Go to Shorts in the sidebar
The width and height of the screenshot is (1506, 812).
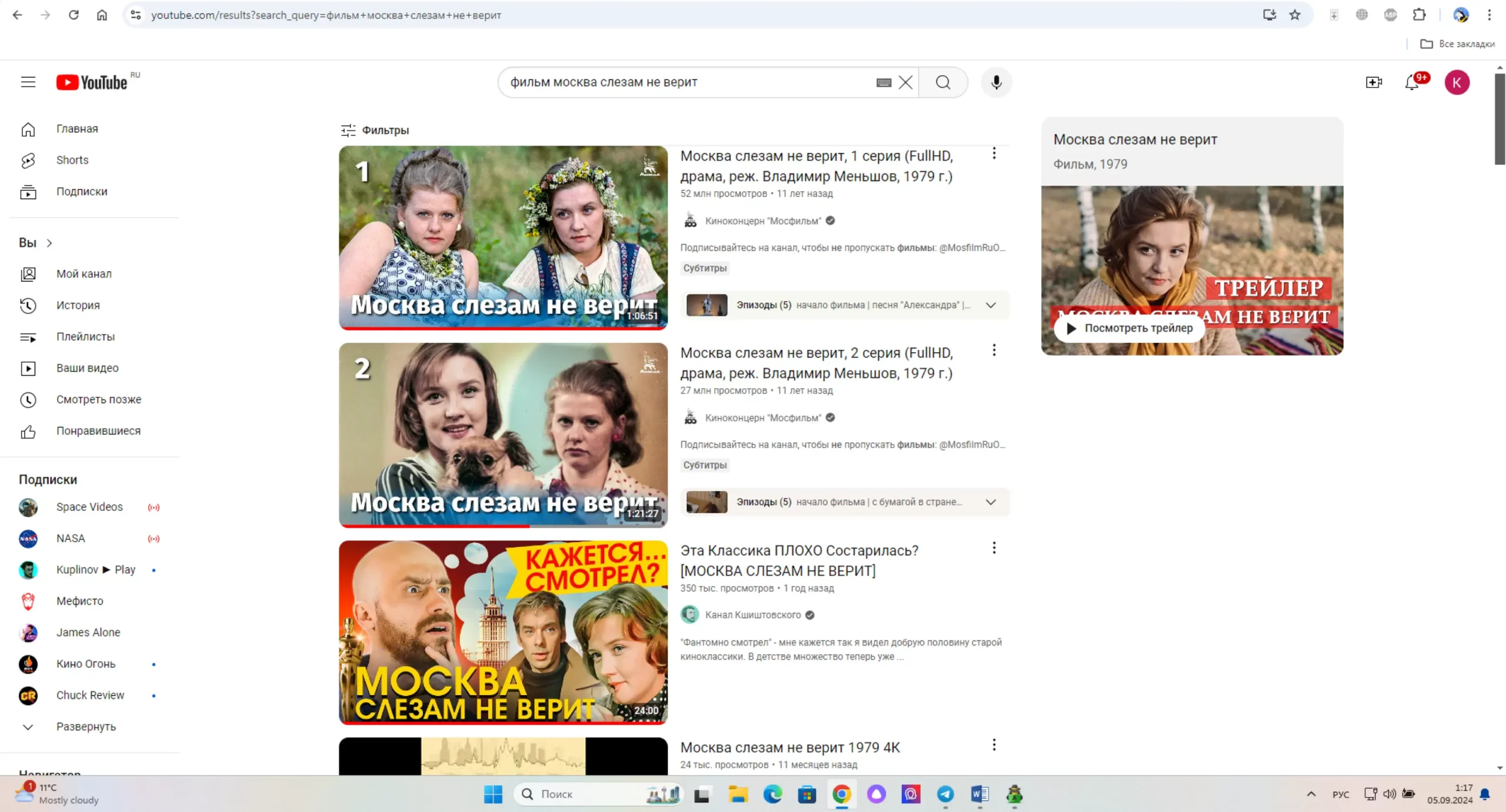click(72, 160)
